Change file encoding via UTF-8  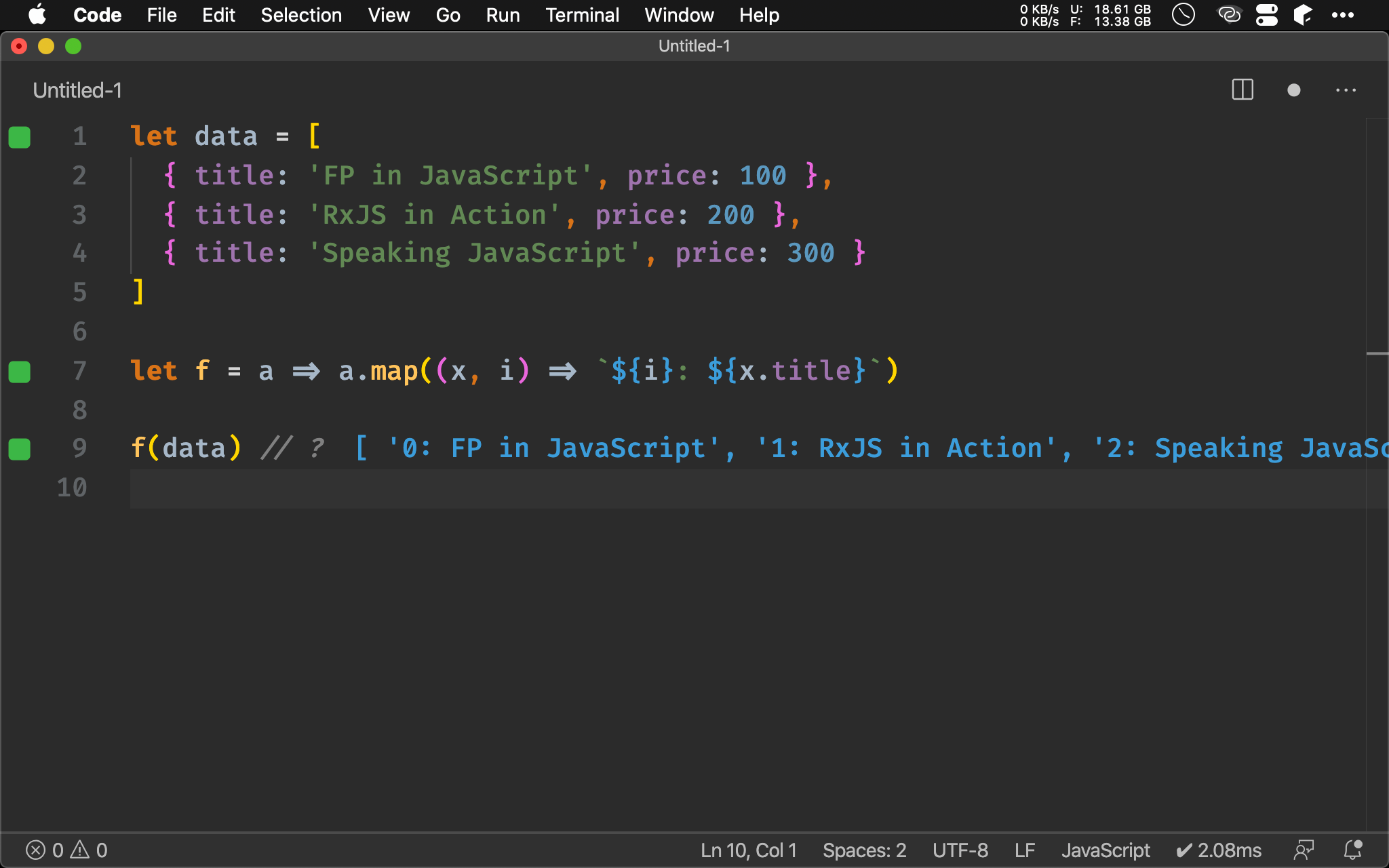tap(960, 850)
